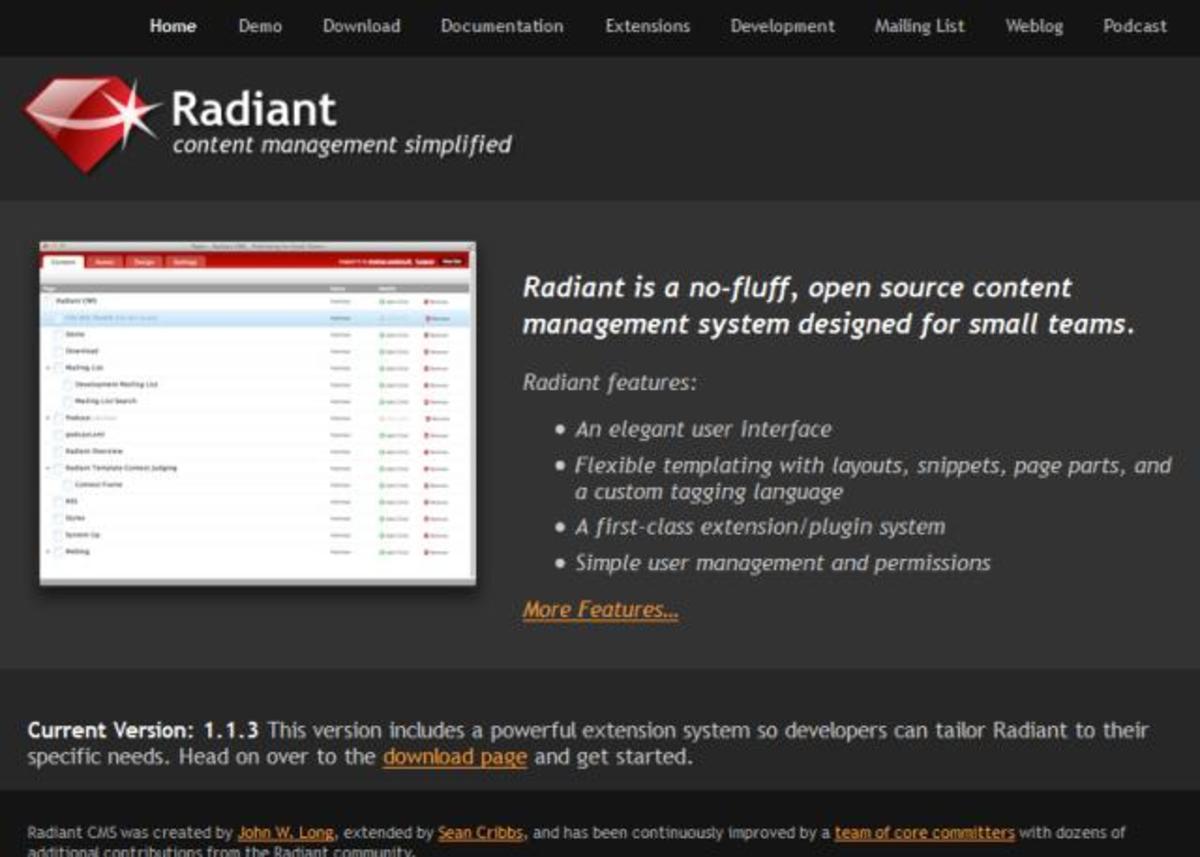This screenshot has width=1200, height=857.
Task: Expand the Mailing List tree node
Action: pyautogui.click(x=49, y=368)
